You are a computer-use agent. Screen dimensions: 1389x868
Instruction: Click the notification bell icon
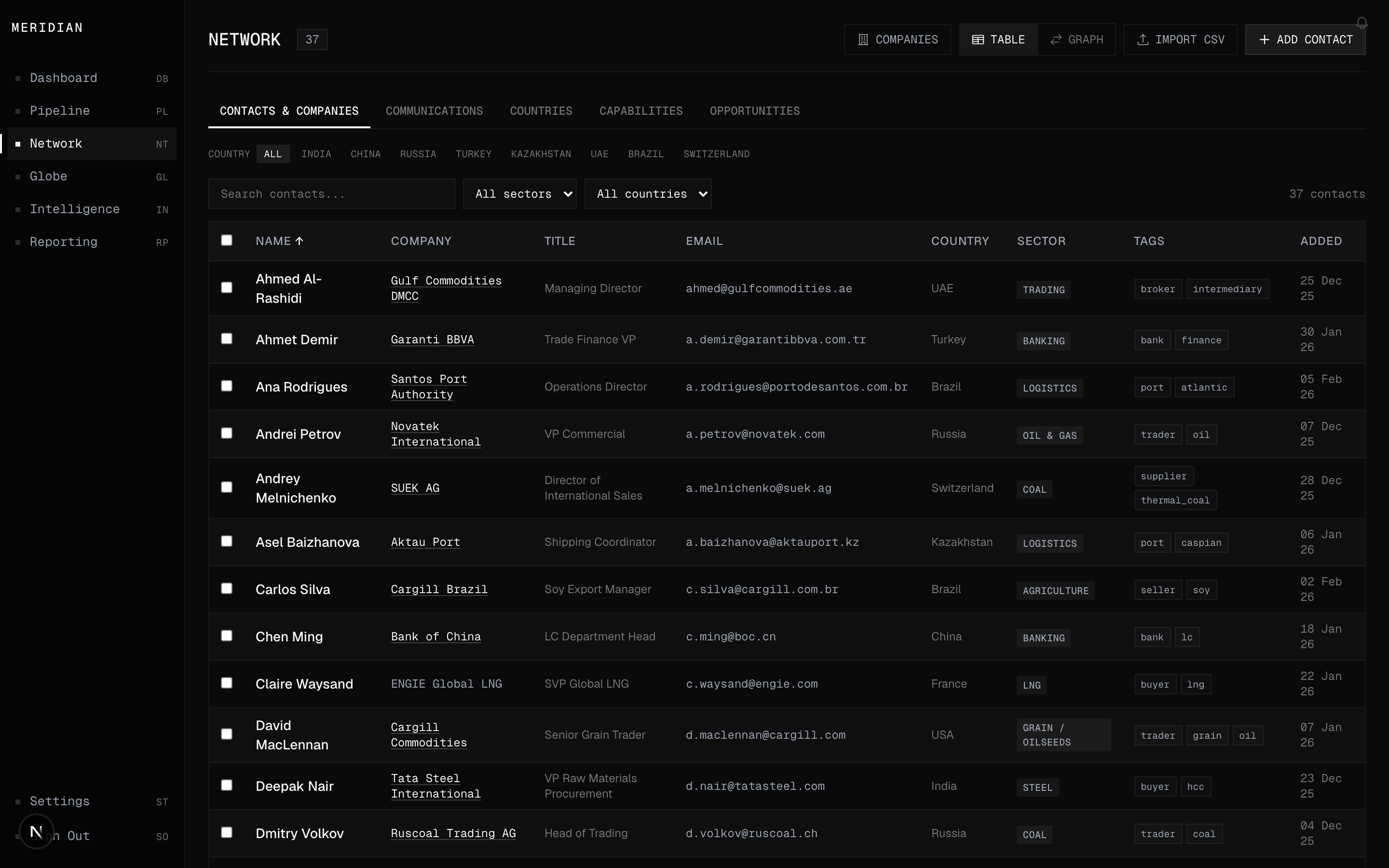click(x=1362, y=23)
